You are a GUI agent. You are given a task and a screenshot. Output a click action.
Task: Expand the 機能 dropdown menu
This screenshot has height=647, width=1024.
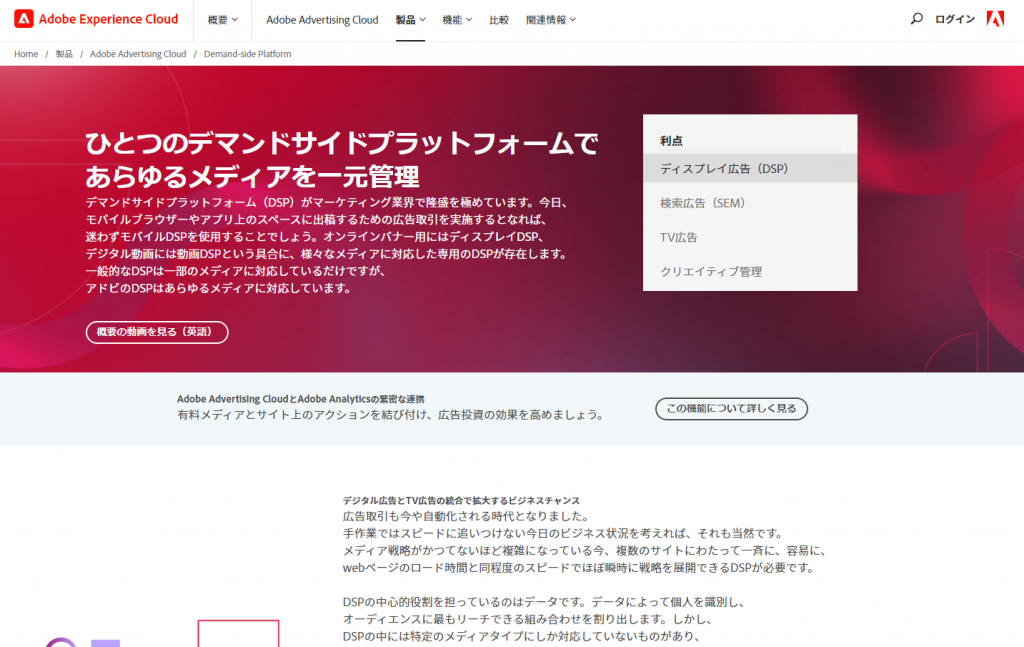[457, 20]
